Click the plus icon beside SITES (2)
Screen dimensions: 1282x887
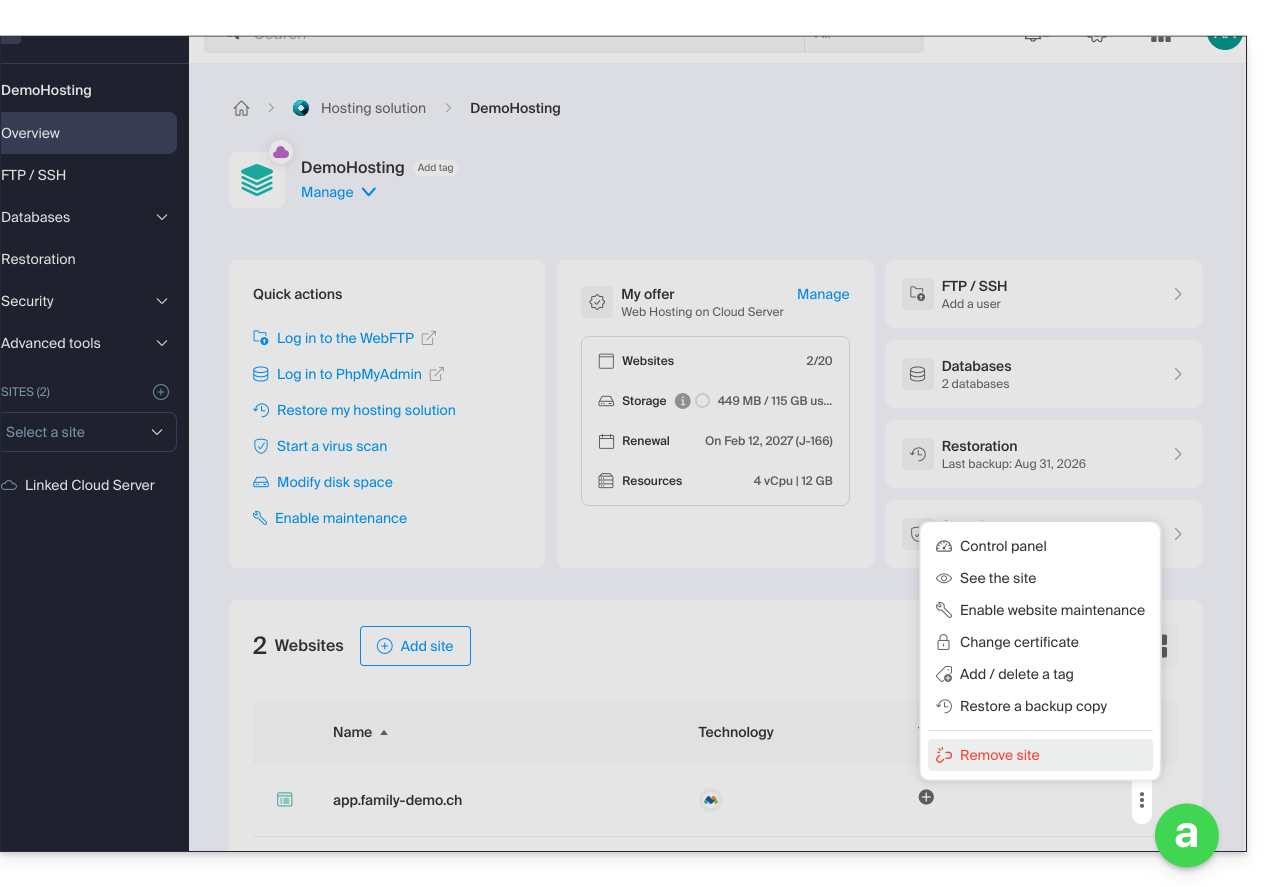(x=161, y=392)
